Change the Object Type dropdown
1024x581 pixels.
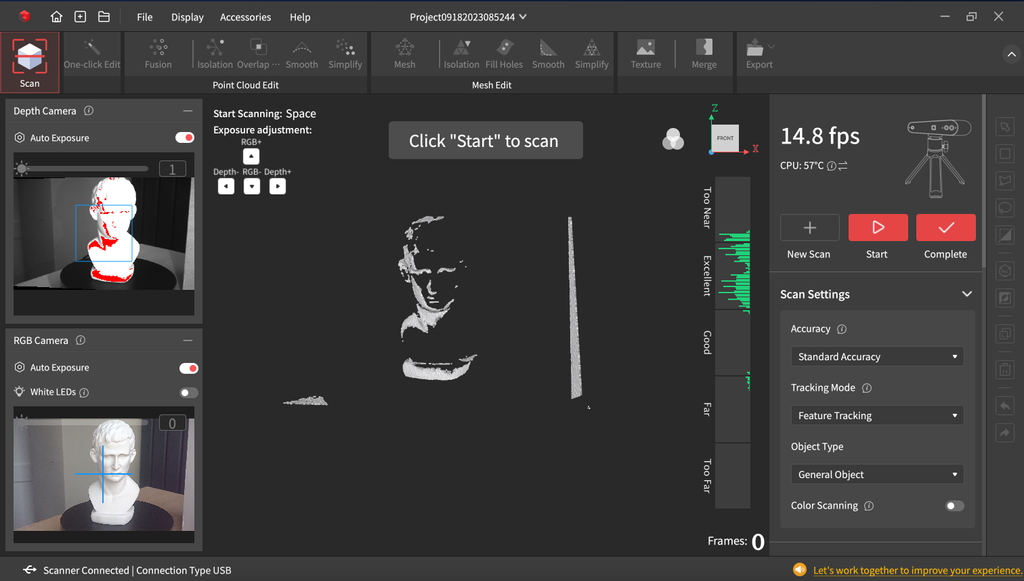coord(876,474)
